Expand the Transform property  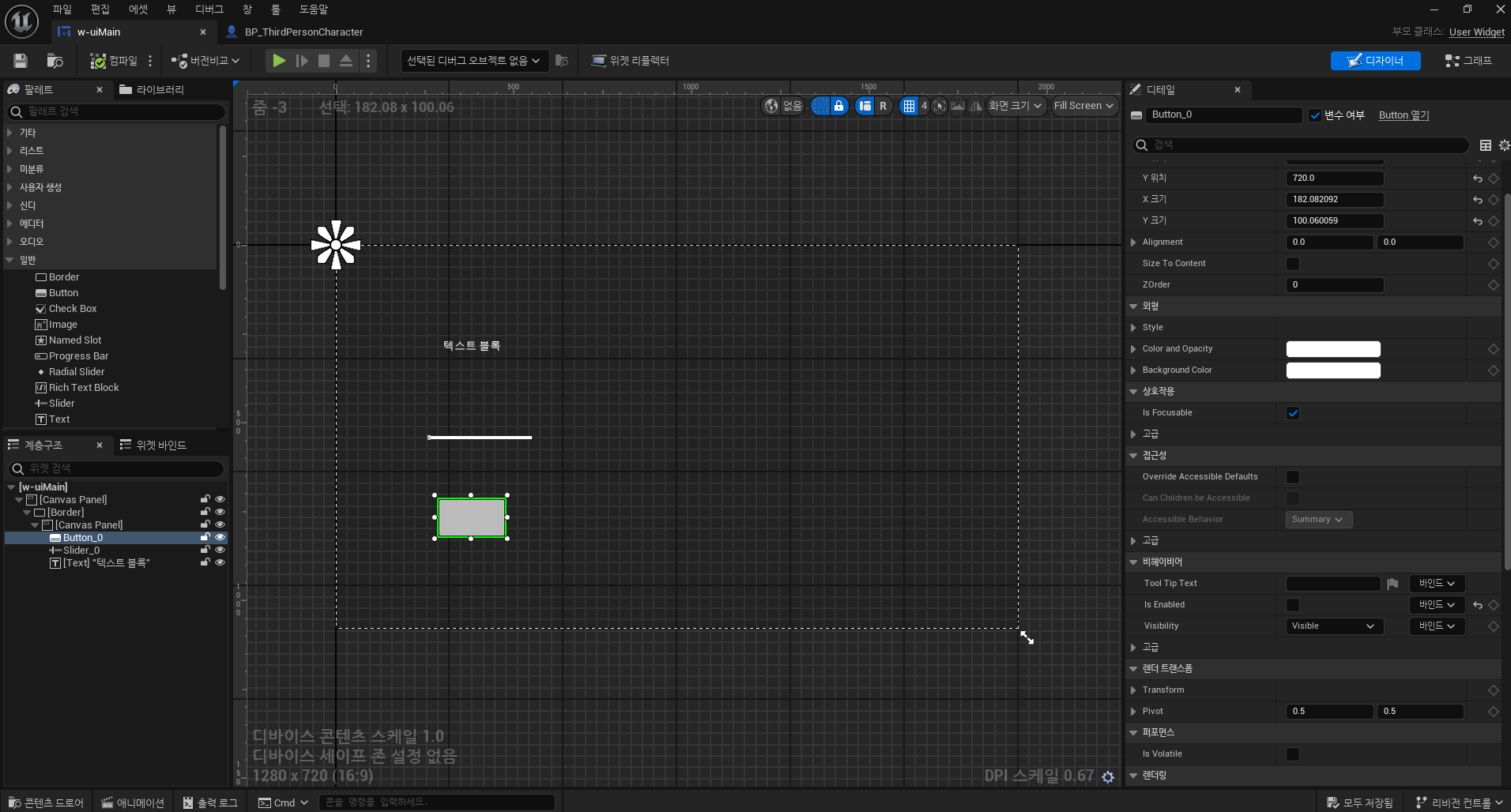coord(1133,690)
